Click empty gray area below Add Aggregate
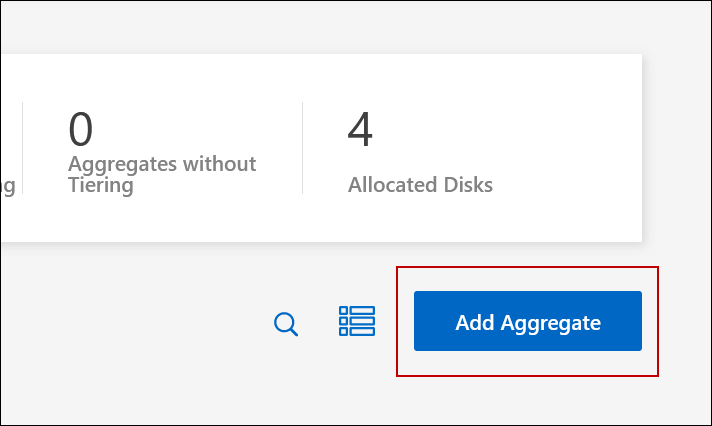The width and height of the screenshot is (712, 426). point(527,402)
